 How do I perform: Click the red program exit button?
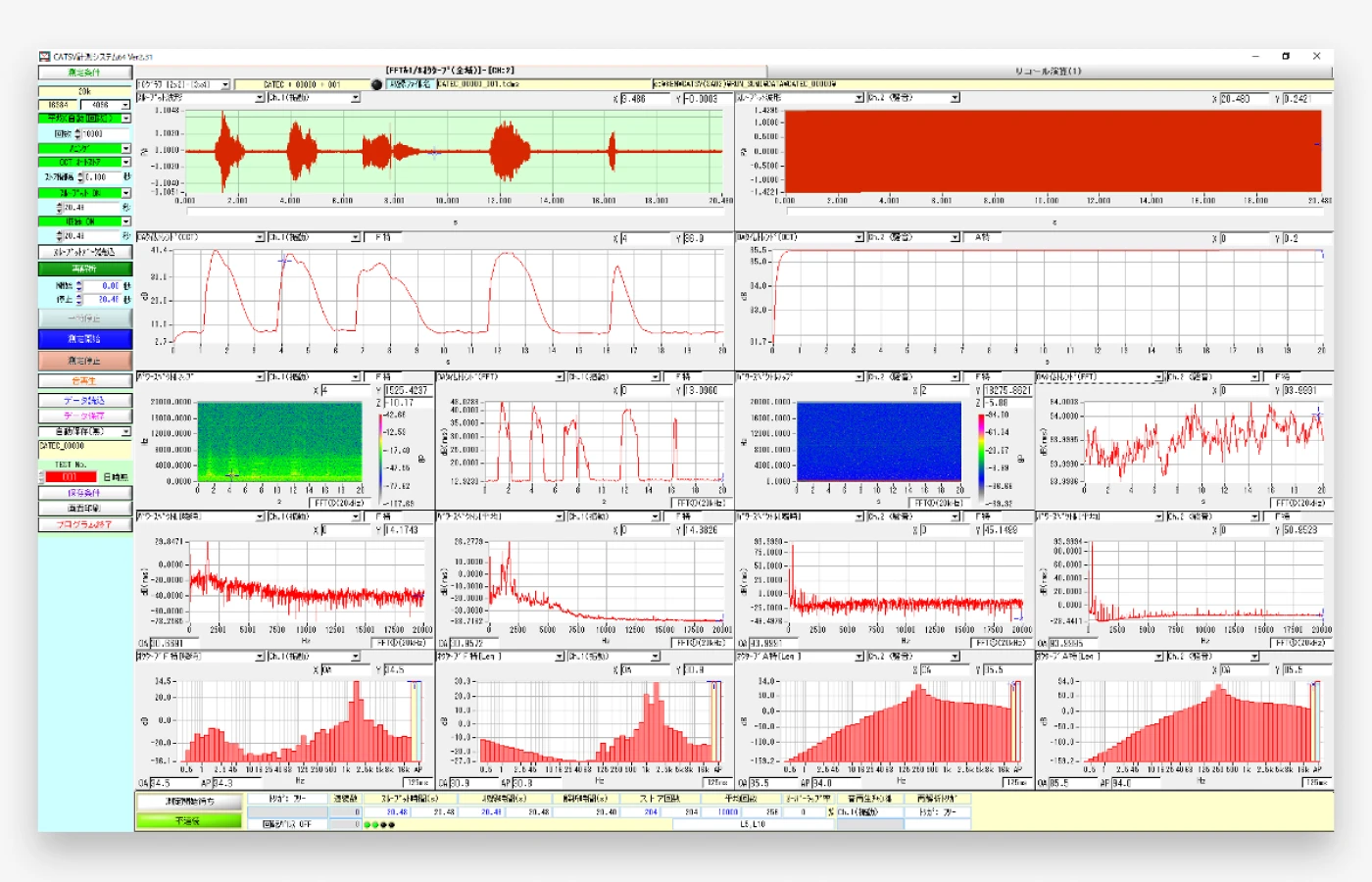[84, 524]
